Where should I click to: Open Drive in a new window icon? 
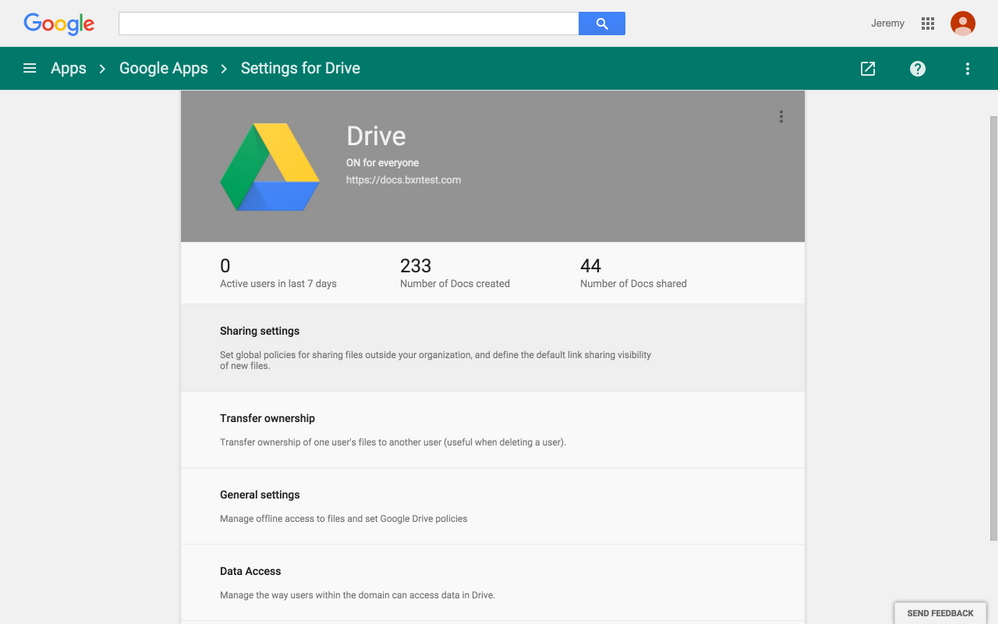(x=868, y=69)
